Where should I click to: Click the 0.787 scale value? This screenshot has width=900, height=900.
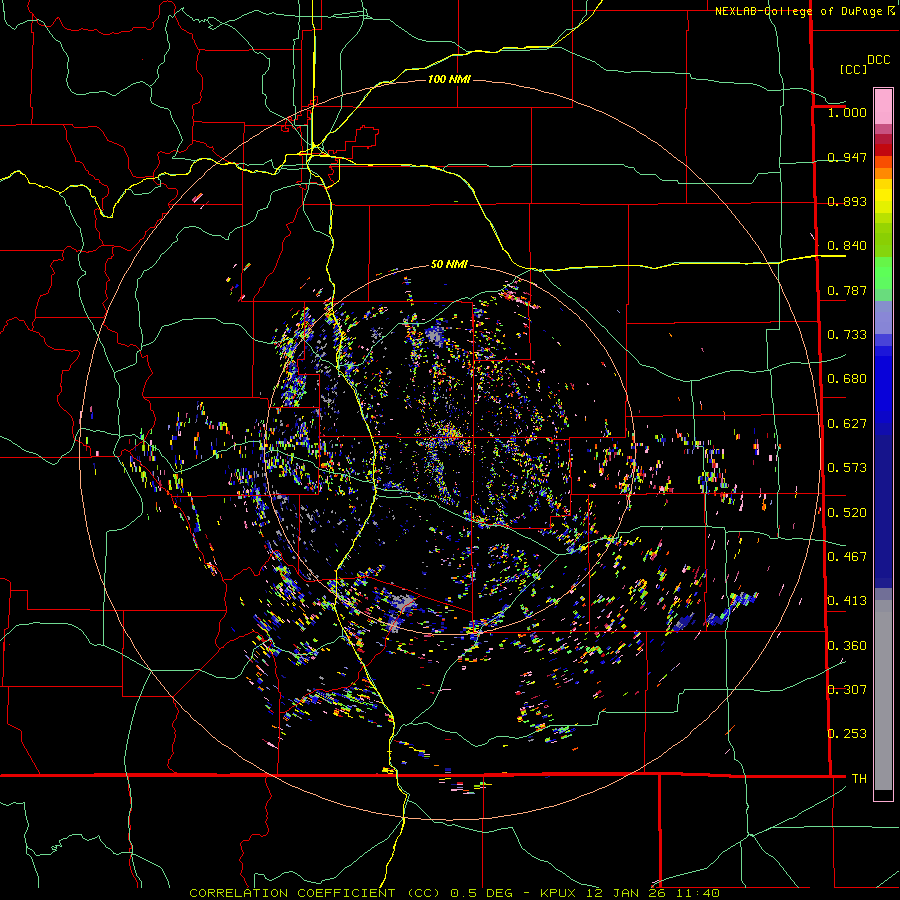click(847, 290)
